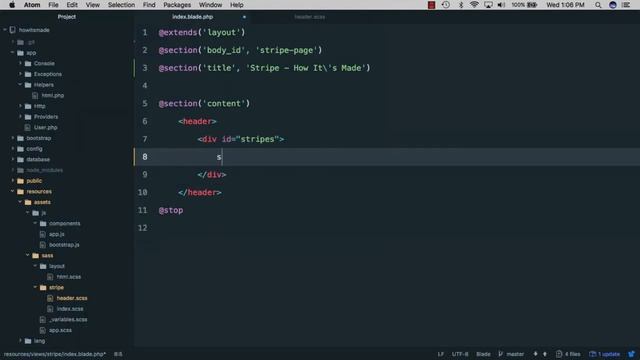Open header.scss in tree view

coord(72,298)
